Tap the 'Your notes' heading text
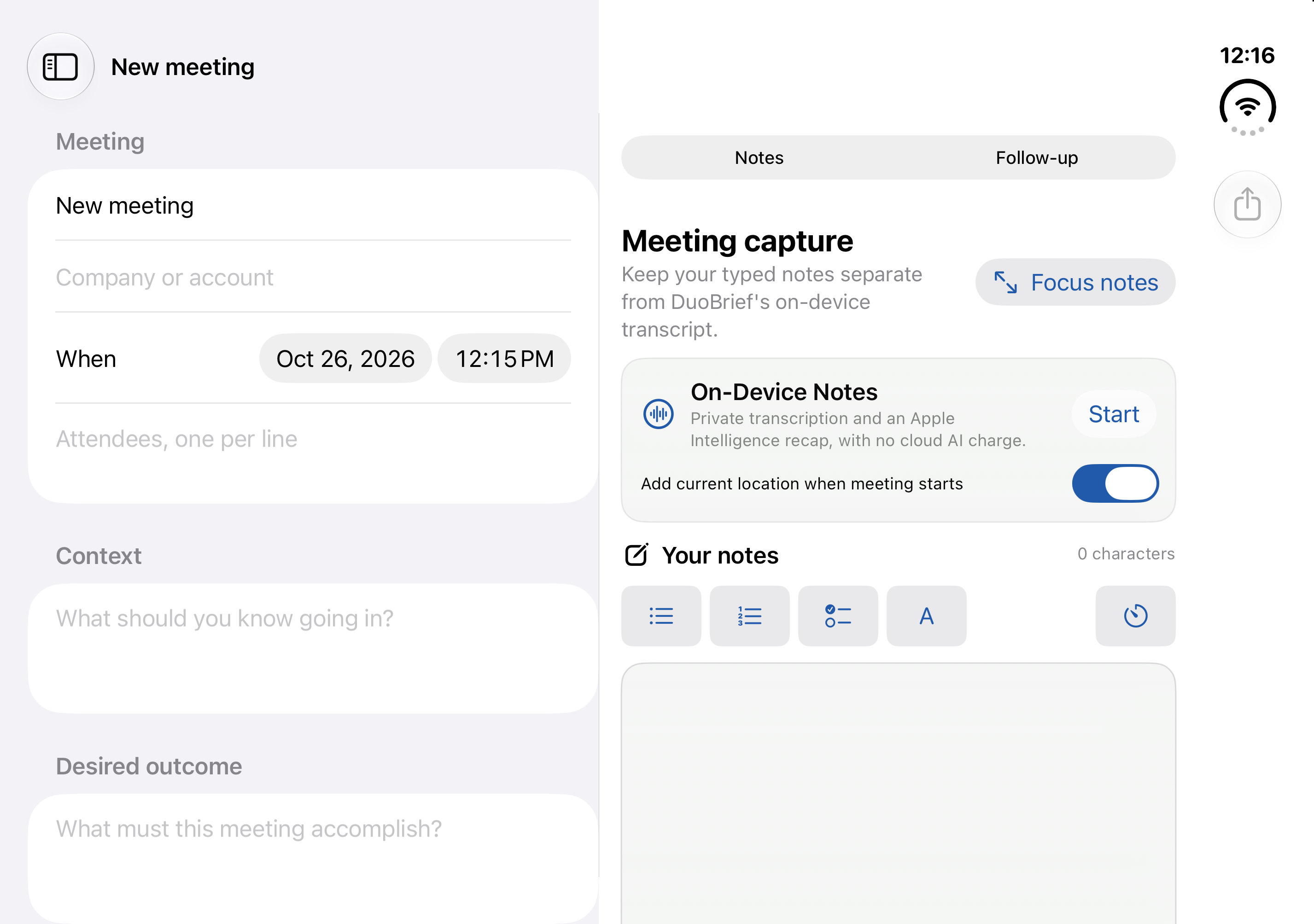Screen dimensions: 1314x924 pos(720,555)
